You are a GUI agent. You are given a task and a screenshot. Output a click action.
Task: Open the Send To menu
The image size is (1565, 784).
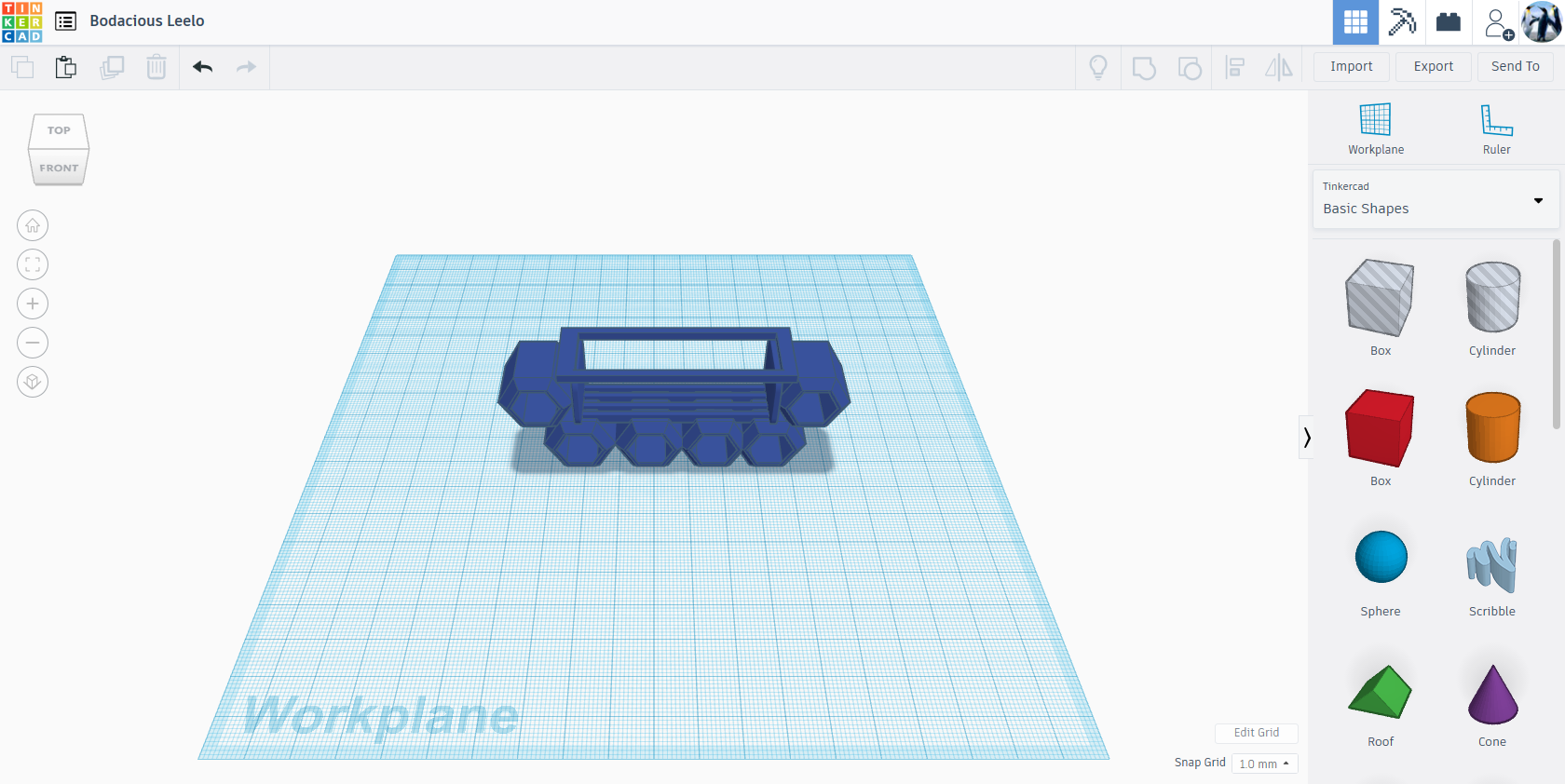(x=1516, y=66)
